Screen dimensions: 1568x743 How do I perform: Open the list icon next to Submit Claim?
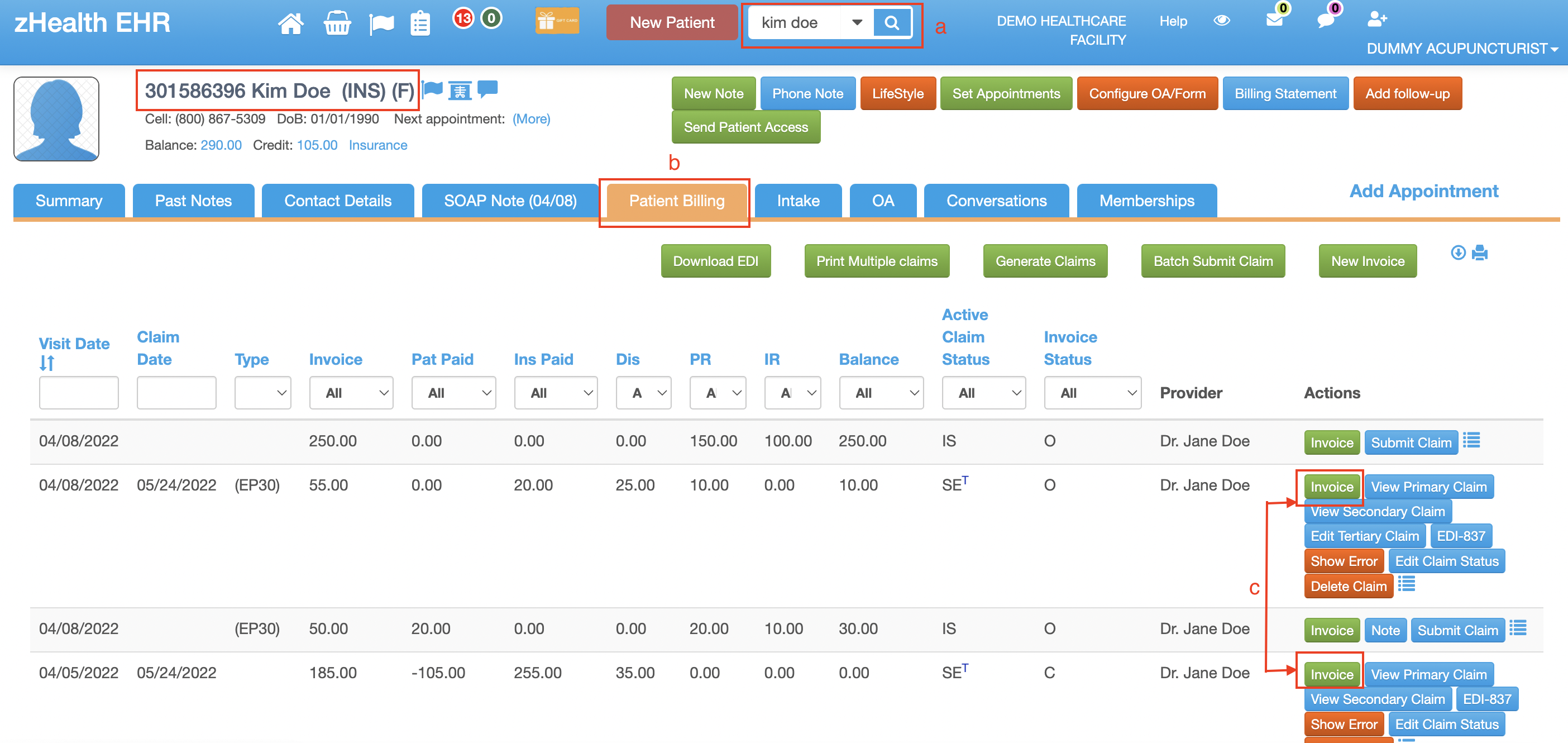coord(1471,440)
